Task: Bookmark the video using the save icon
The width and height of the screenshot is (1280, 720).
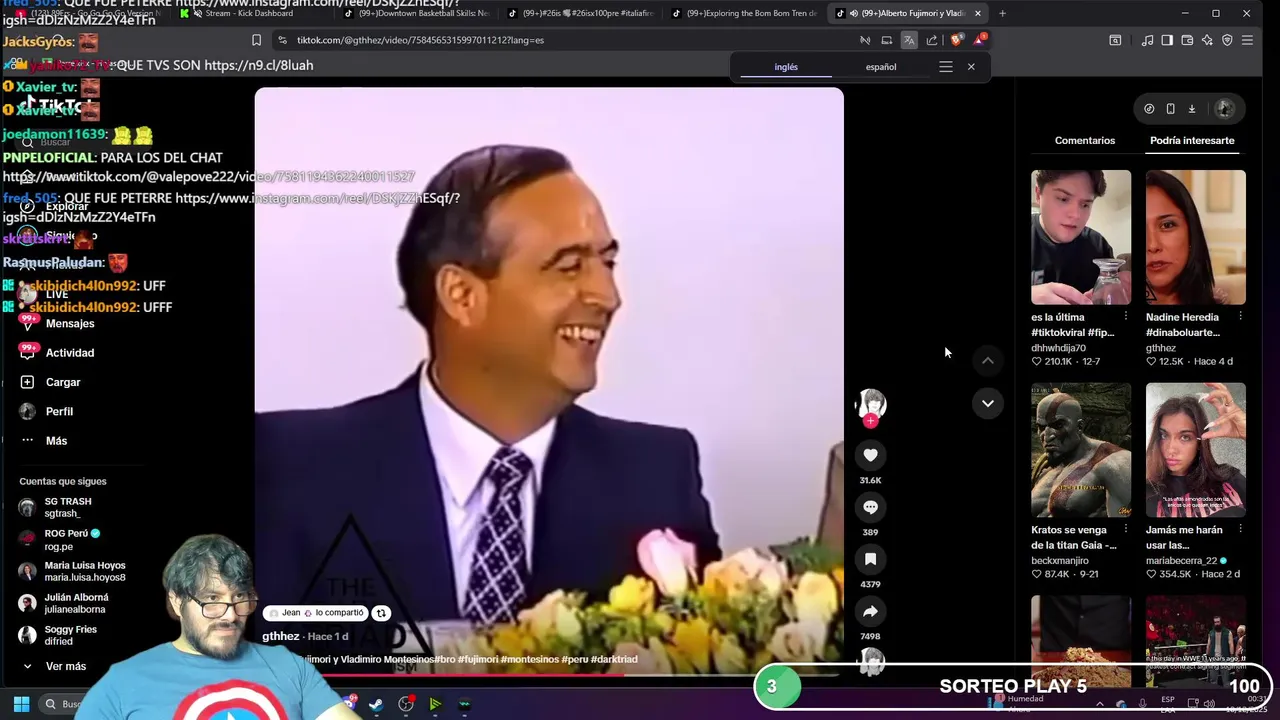Action: 870,559
